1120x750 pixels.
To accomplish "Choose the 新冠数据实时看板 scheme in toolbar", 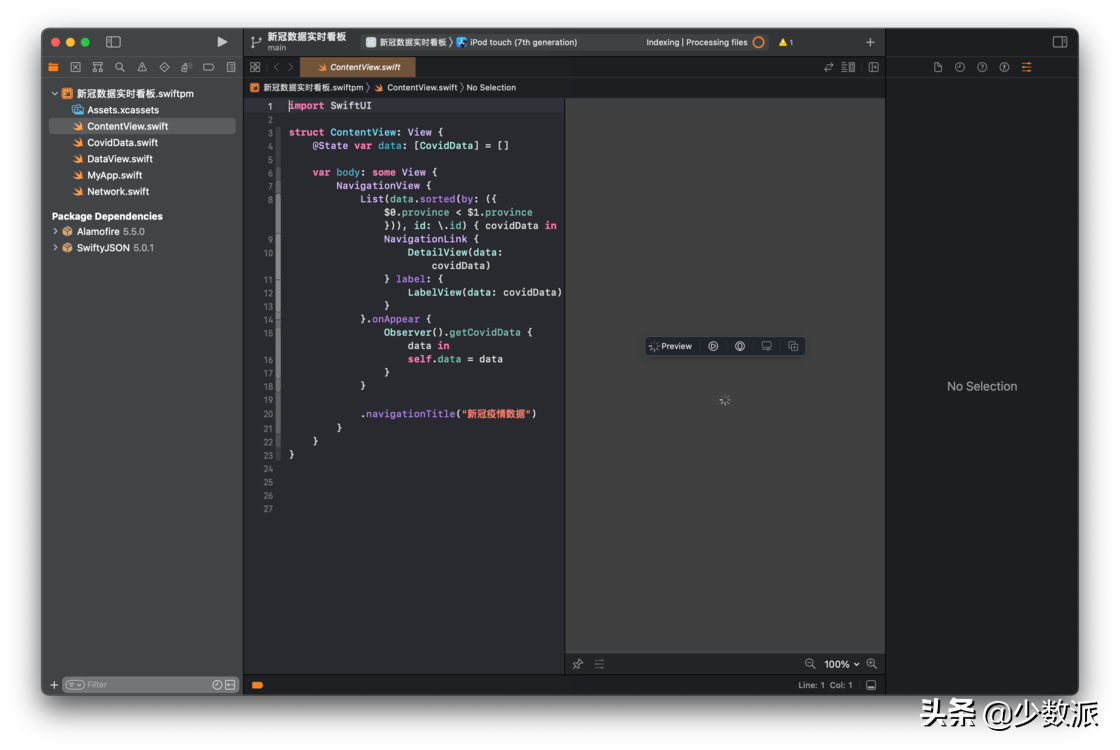I will click(406, 42).
